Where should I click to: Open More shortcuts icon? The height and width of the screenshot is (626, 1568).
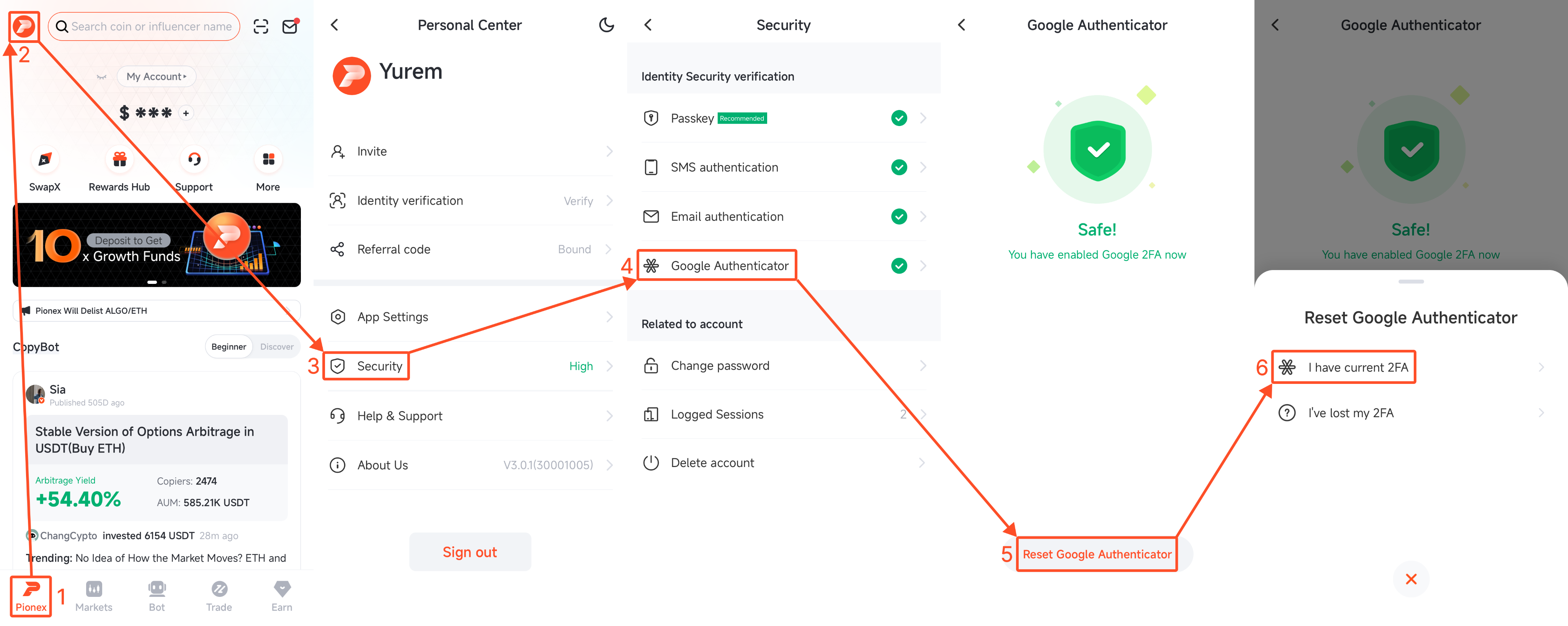coord(268,160)
